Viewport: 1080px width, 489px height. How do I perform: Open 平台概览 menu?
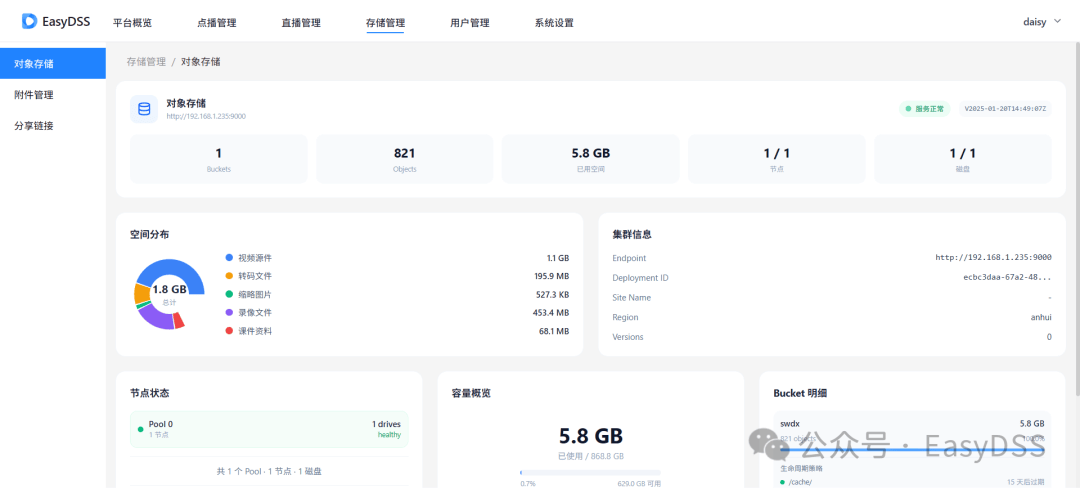pyautogui.click(x=132, y=23)
